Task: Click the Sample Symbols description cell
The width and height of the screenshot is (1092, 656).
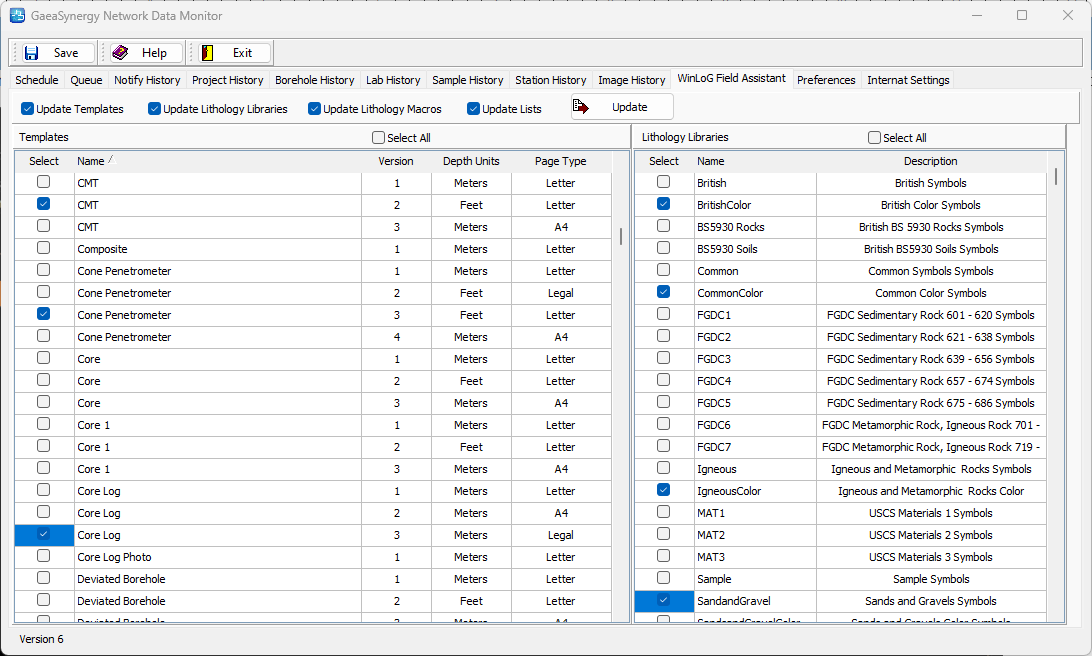Action: [x=930, y=579]
